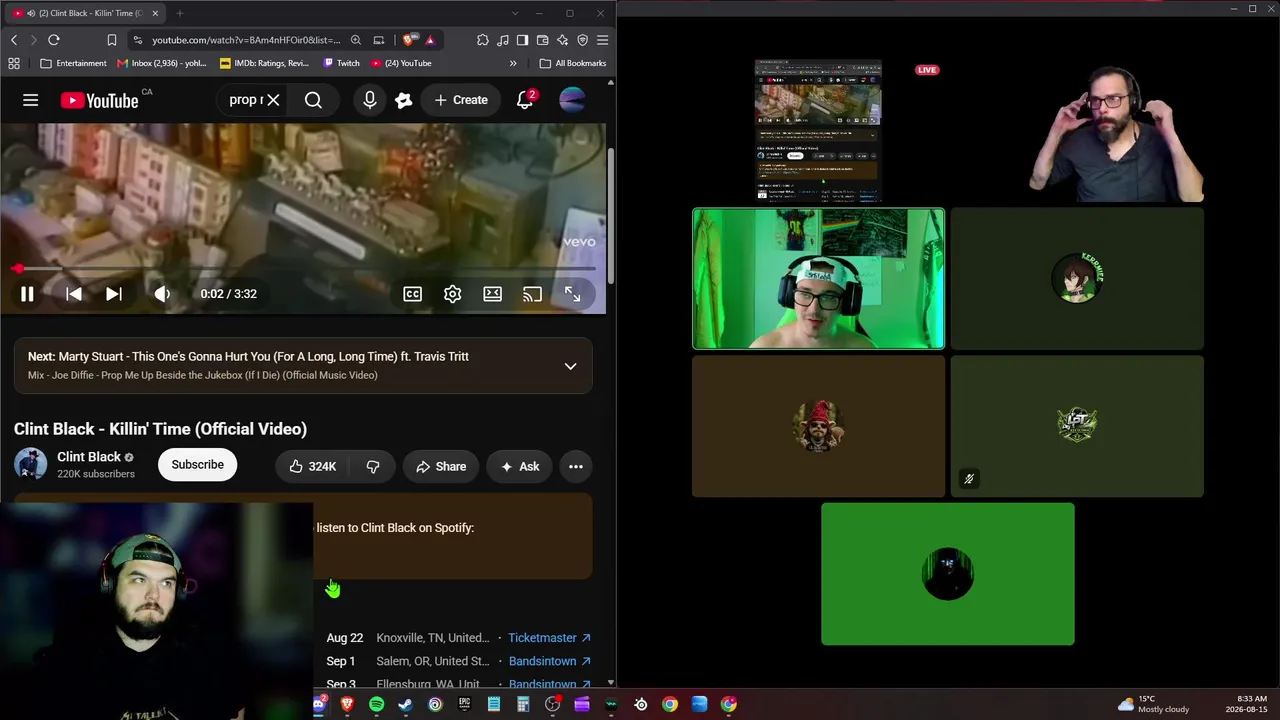
Task: Open Spotify from the taskbar
Action: 376,704
